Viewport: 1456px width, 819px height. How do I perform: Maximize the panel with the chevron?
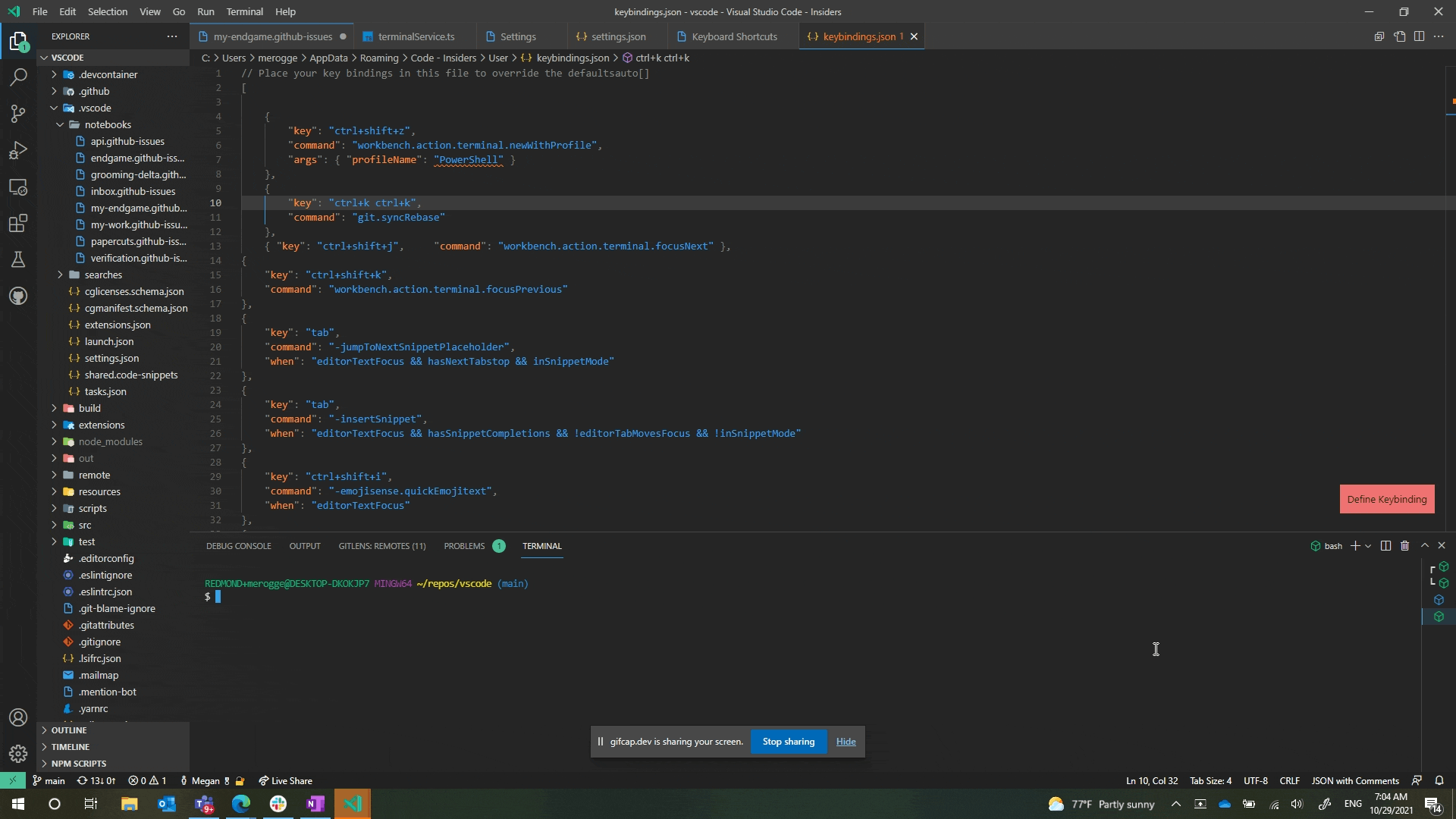click(x=1425, y=545)
